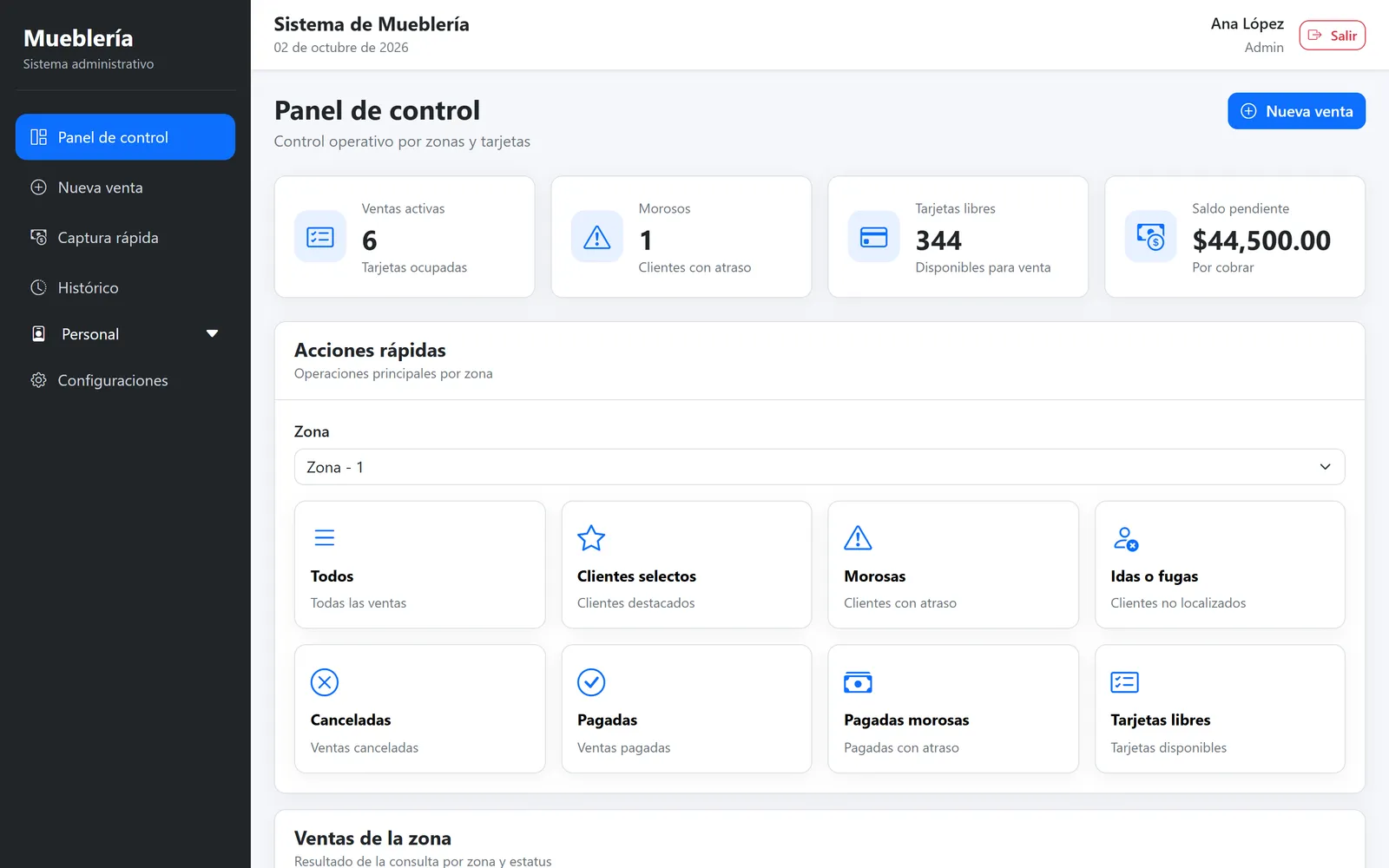
Task: Open the Clientes selectos card title
Action: click(x=636, y=576)
